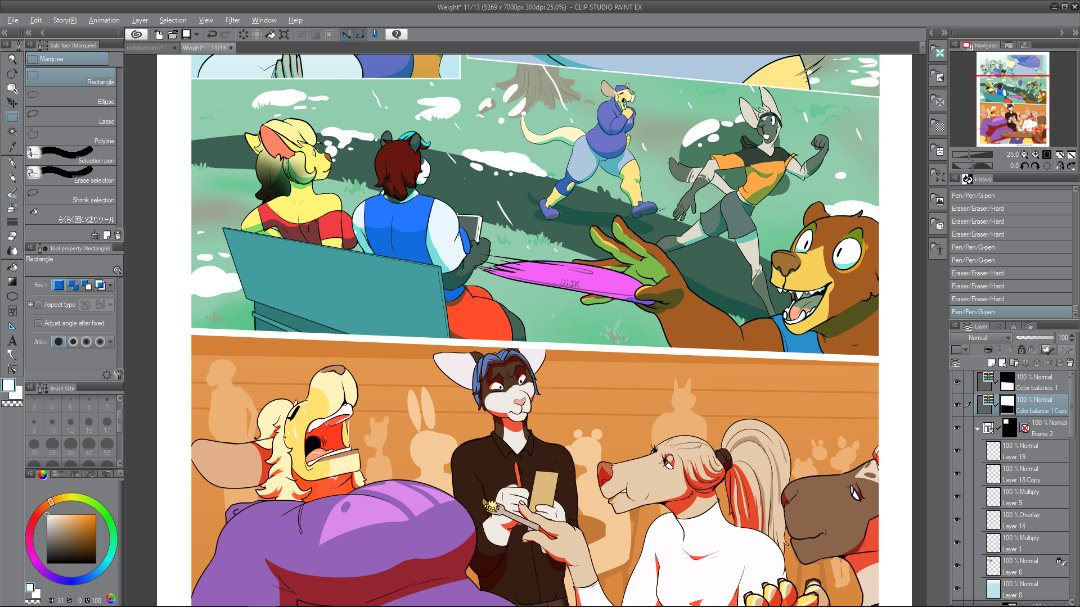Viewport: 1080px width, 607px height.
Task: Enable Adjust angle after fixed checkbox
Action: tap(39, 322)
